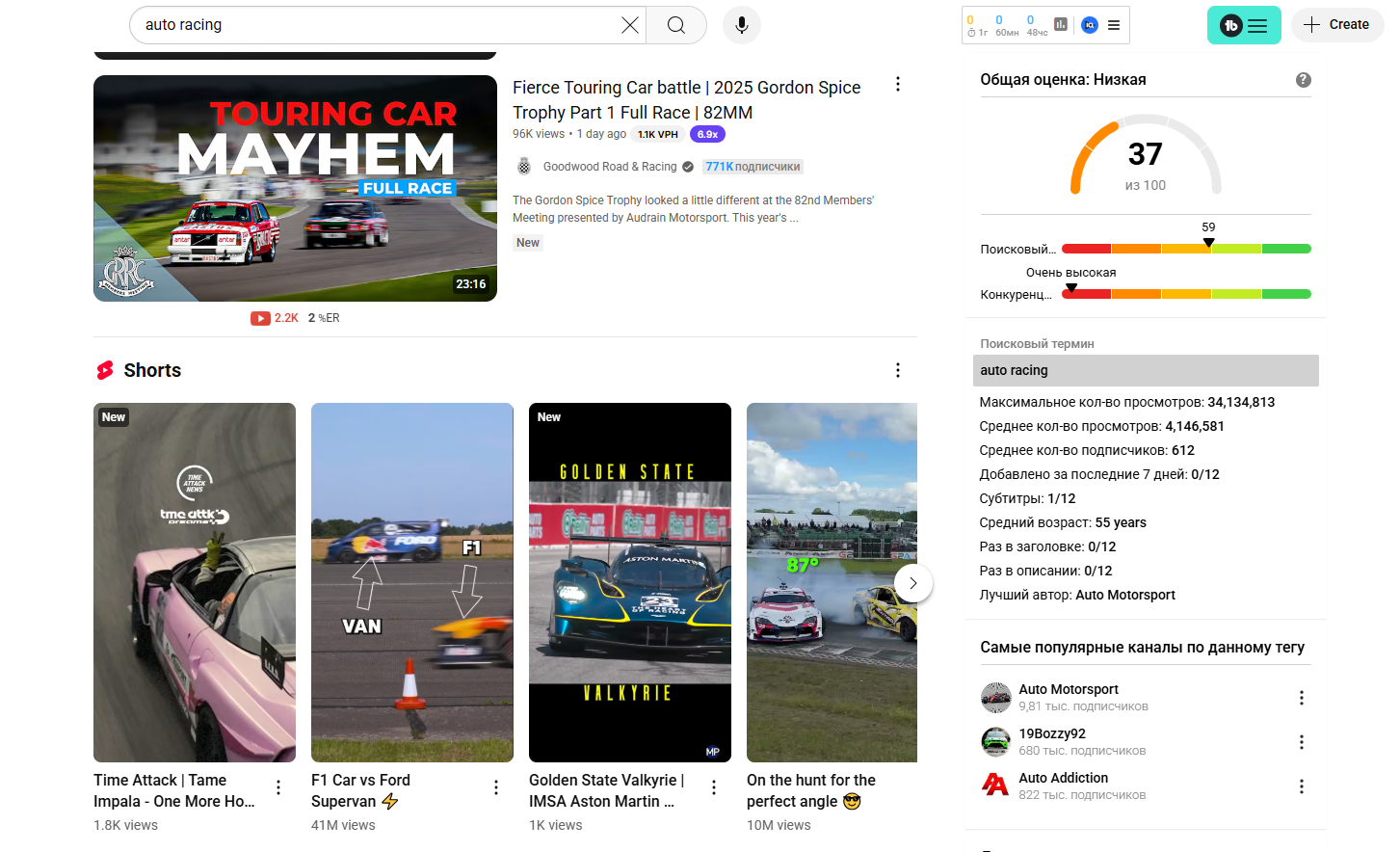Viewport: 1400px width, 852px height.
Task: Click the next arrow on the Shorts carousel
Action: (x=913, y=583)
